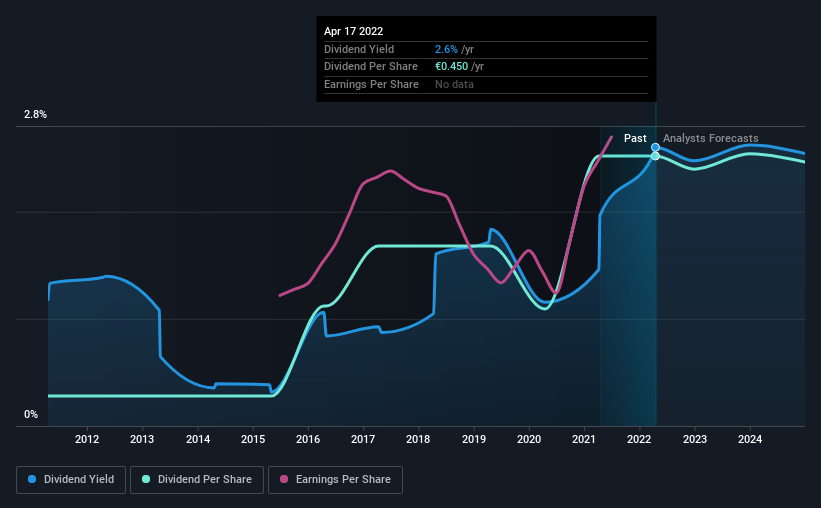This screenshot has width=821, height=508.
Task: Click the 2024 x-axis label
Action: click(x=750, y=439)
